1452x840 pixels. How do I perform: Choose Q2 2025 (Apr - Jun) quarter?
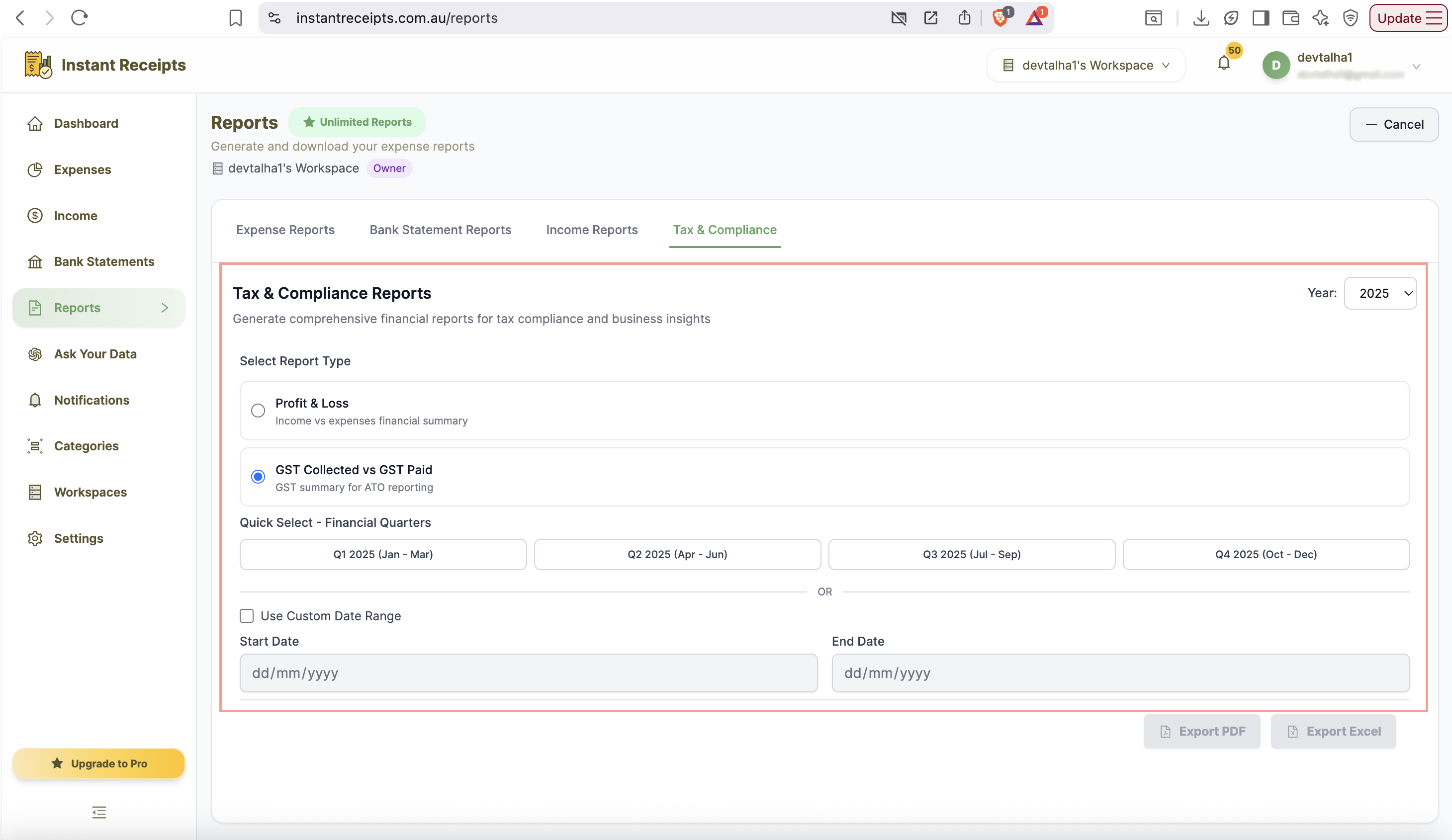[678, 554]
